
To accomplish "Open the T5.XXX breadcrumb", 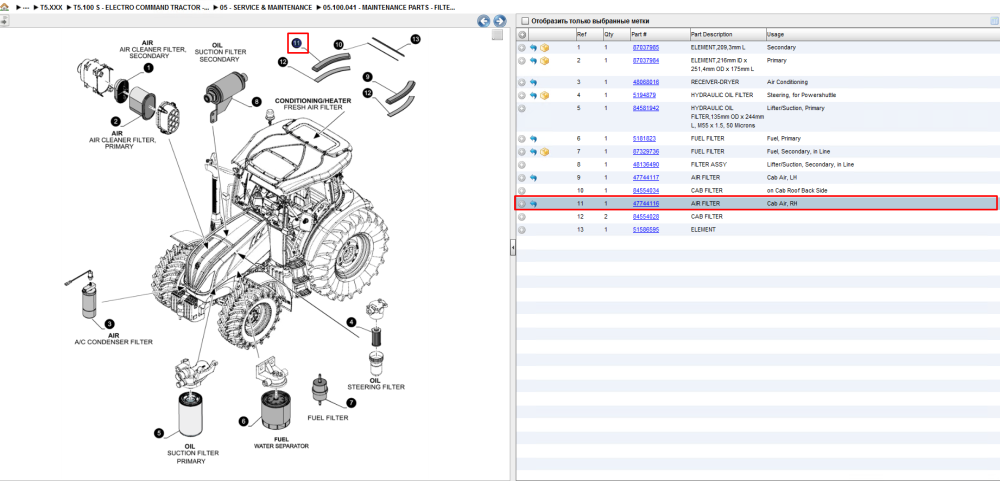I will [52, 8].
